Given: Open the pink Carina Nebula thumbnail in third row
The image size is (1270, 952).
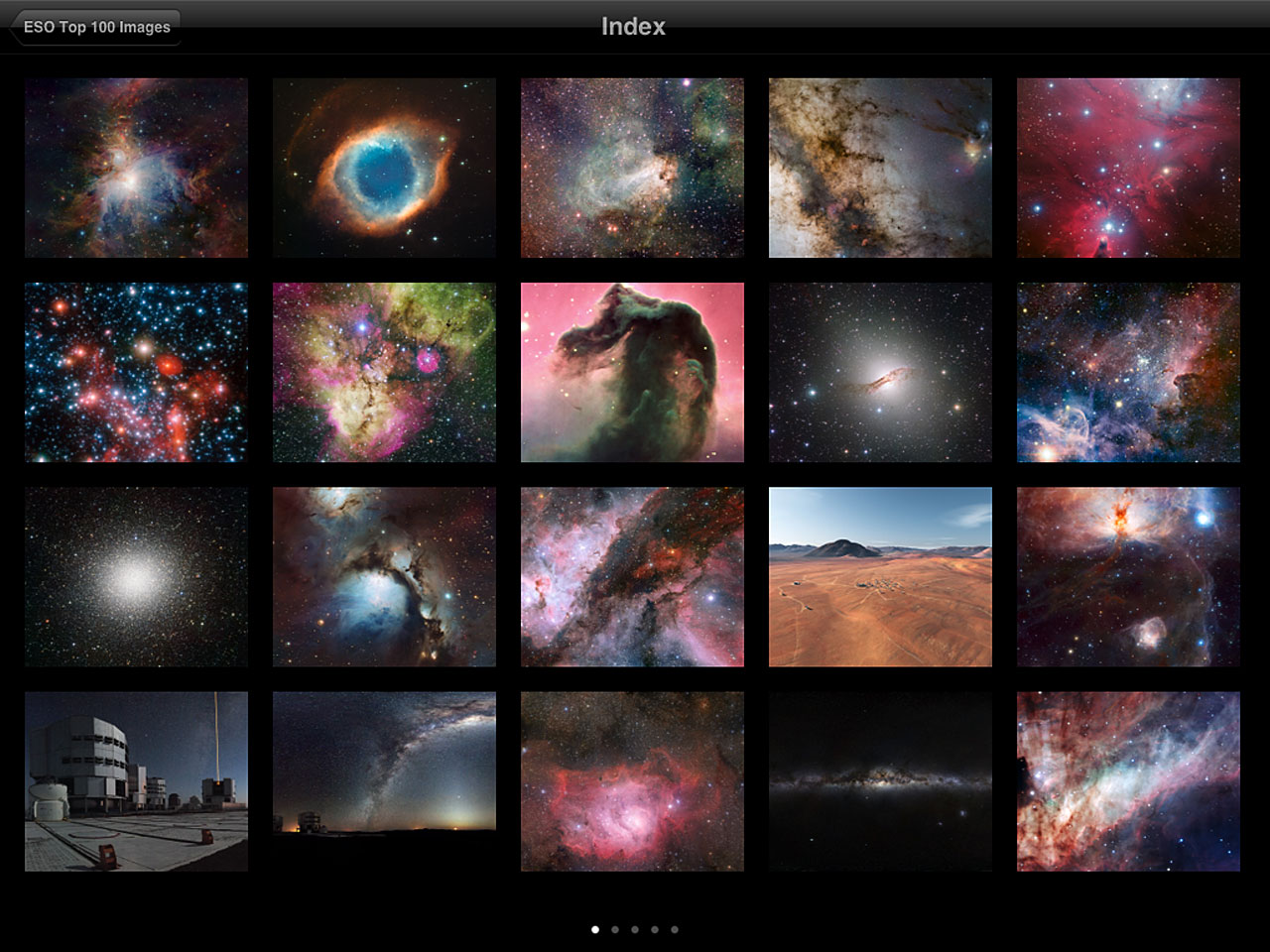Looking at the screenshot, I should 632,576.
